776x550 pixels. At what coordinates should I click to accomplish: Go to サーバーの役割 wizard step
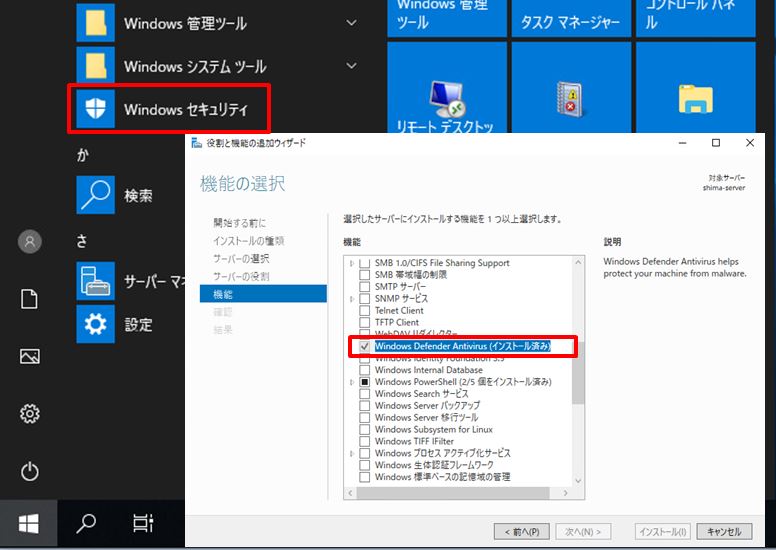coord(241,276)
